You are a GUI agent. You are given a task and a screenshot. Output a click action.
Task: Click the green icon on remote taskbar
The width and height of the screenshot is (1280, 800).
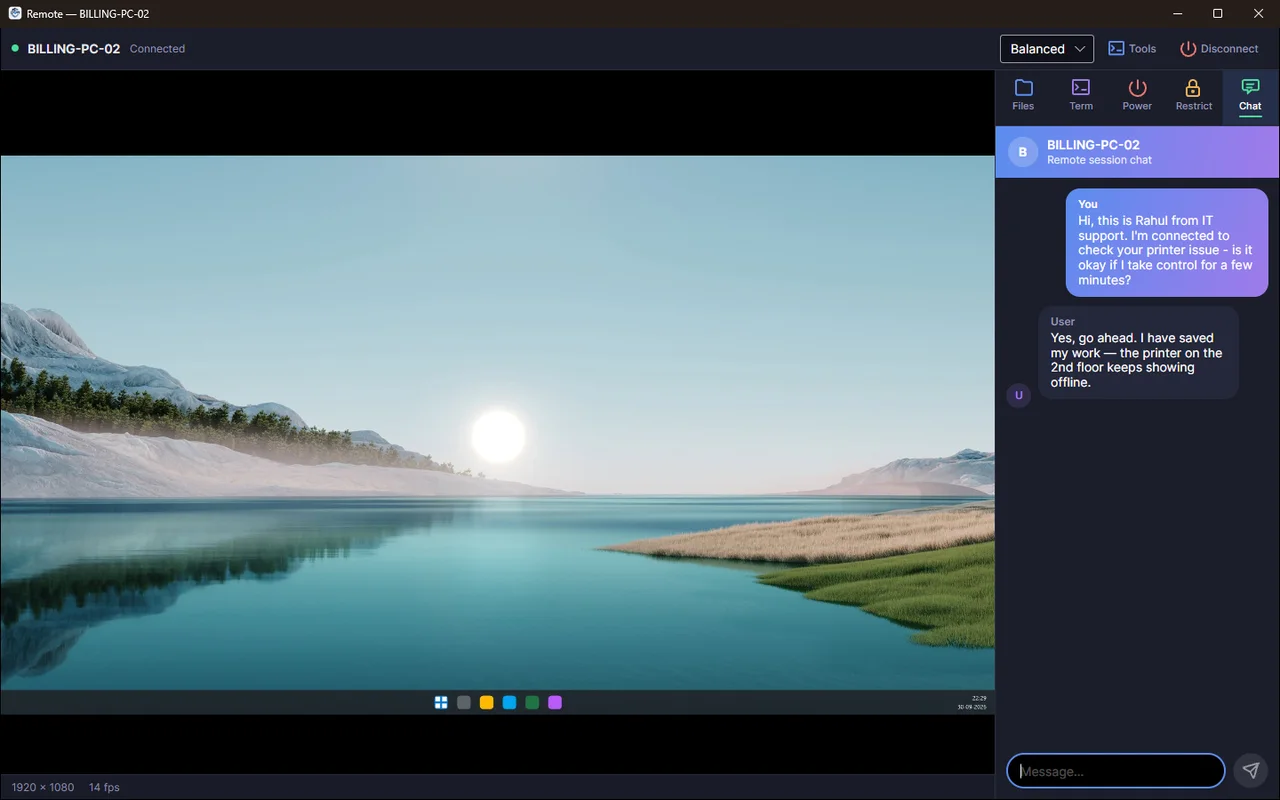coord(532,703)
